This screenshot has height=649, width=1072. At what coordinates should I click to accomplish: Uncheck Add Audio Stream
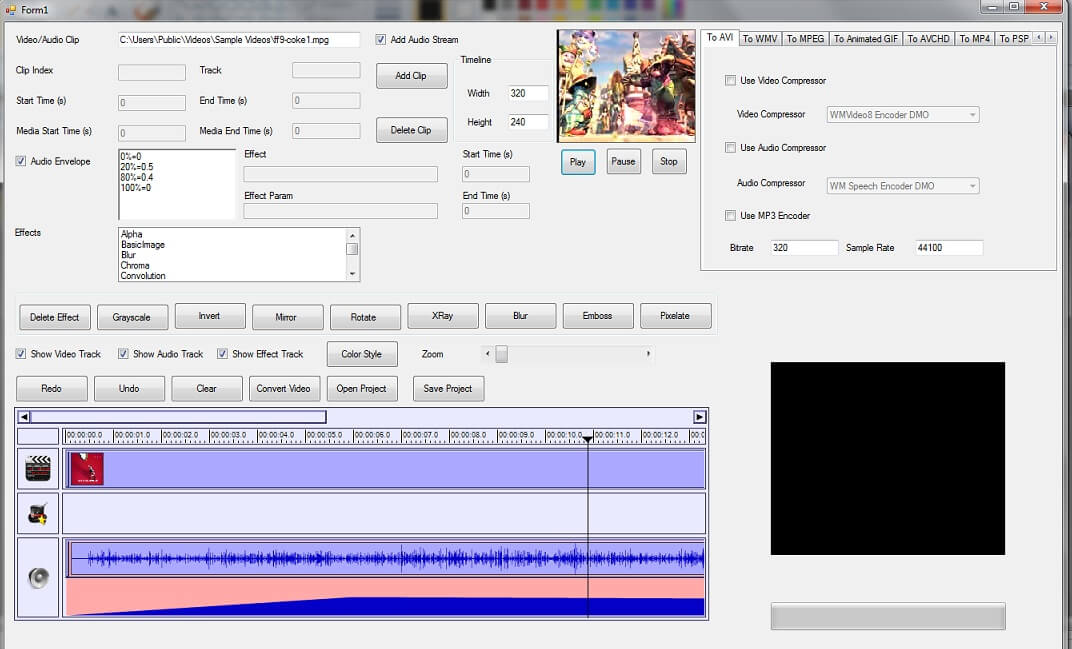click(380, 39)
